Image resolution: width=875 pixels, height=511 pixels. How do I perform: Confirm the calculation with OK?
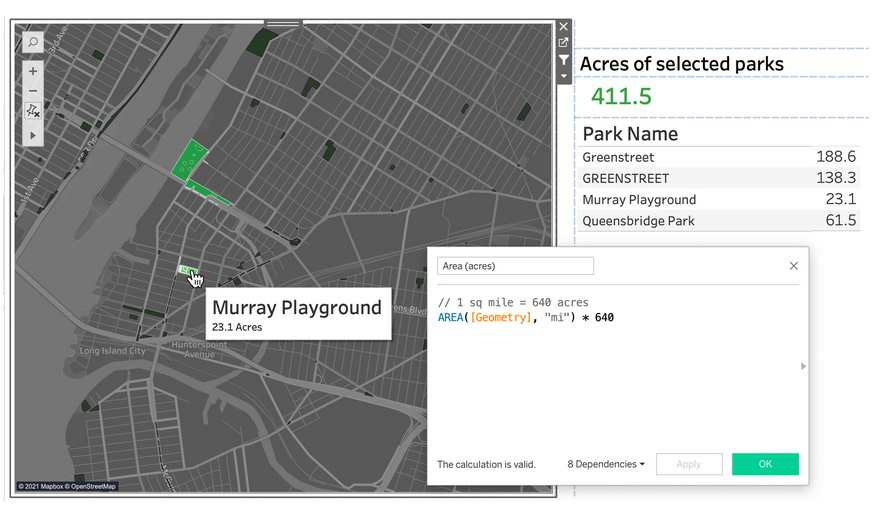coord(765,464)
